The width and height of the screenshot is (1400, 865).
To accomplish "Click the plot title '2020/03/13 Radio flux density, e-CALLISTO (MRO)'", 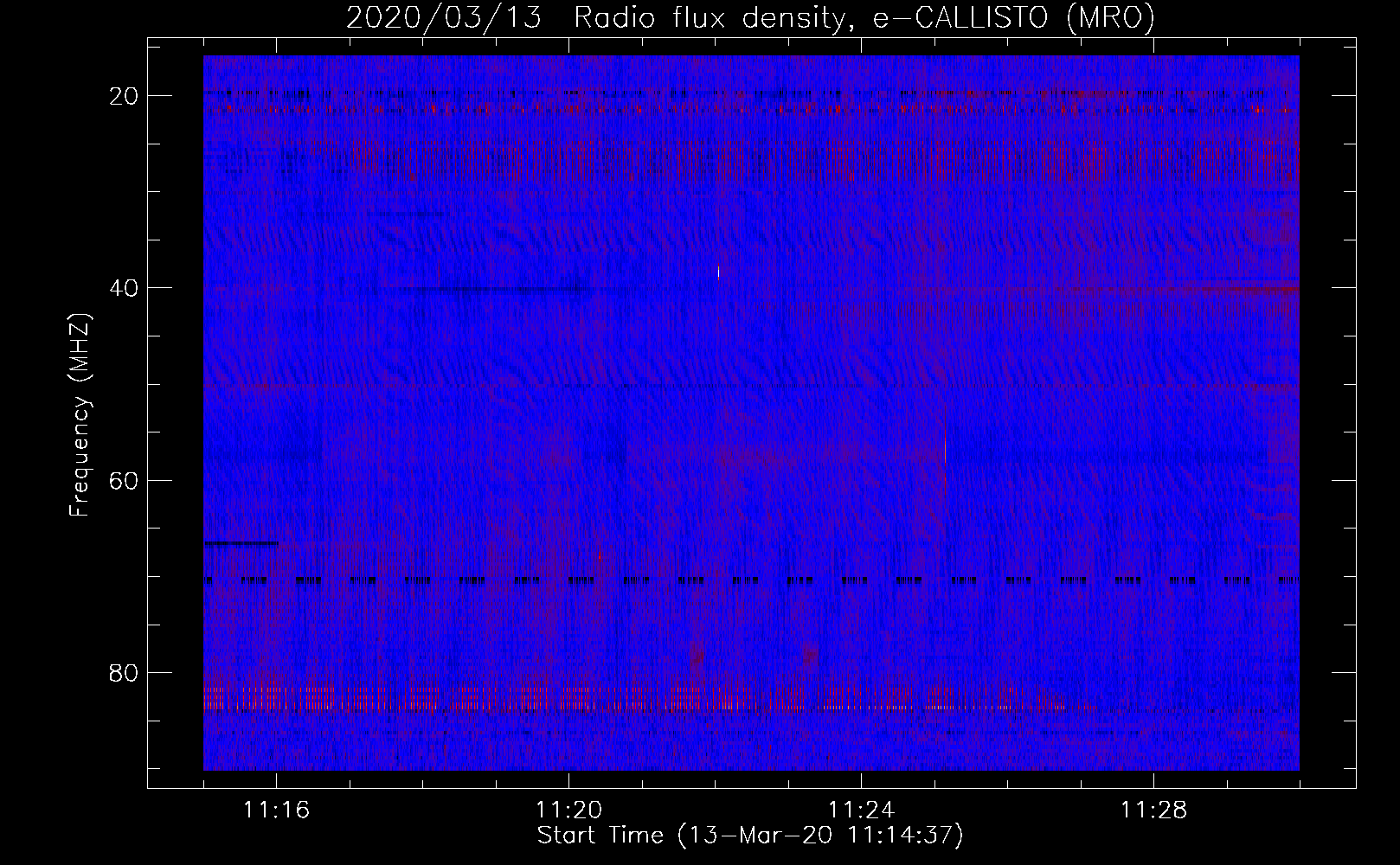I will (750, 17).
